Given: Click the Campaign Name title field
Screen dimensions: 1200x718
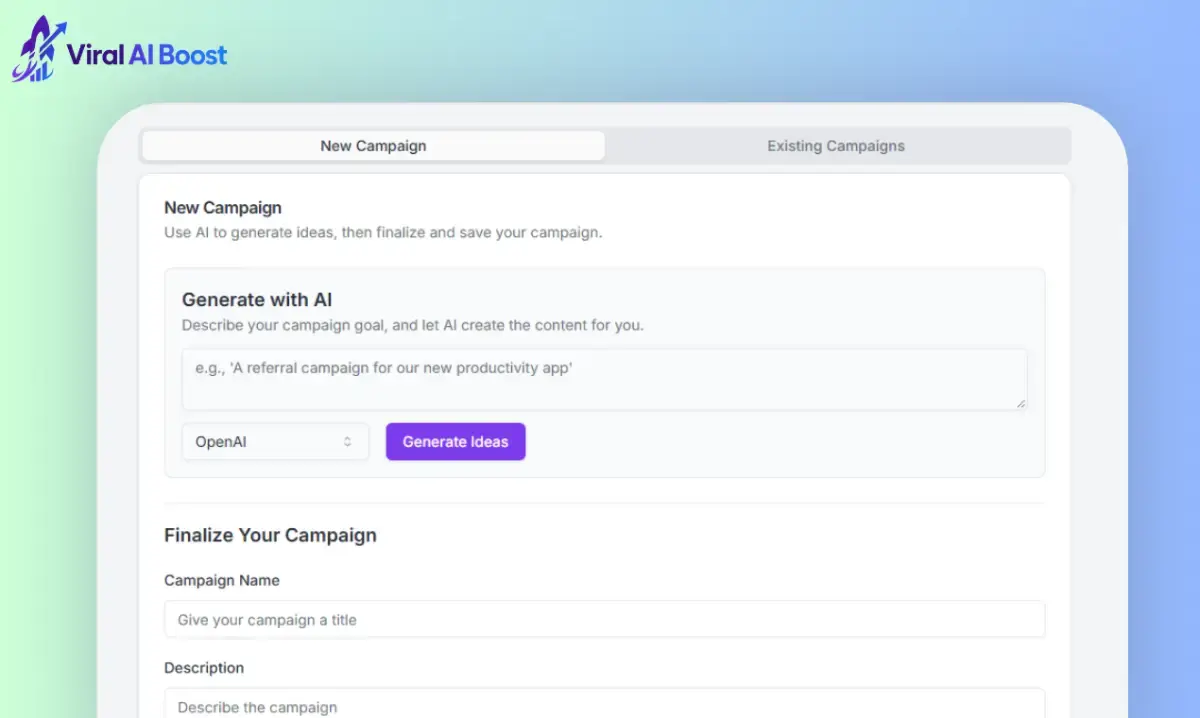Looking at the screenshot, I should click(604, 619).
